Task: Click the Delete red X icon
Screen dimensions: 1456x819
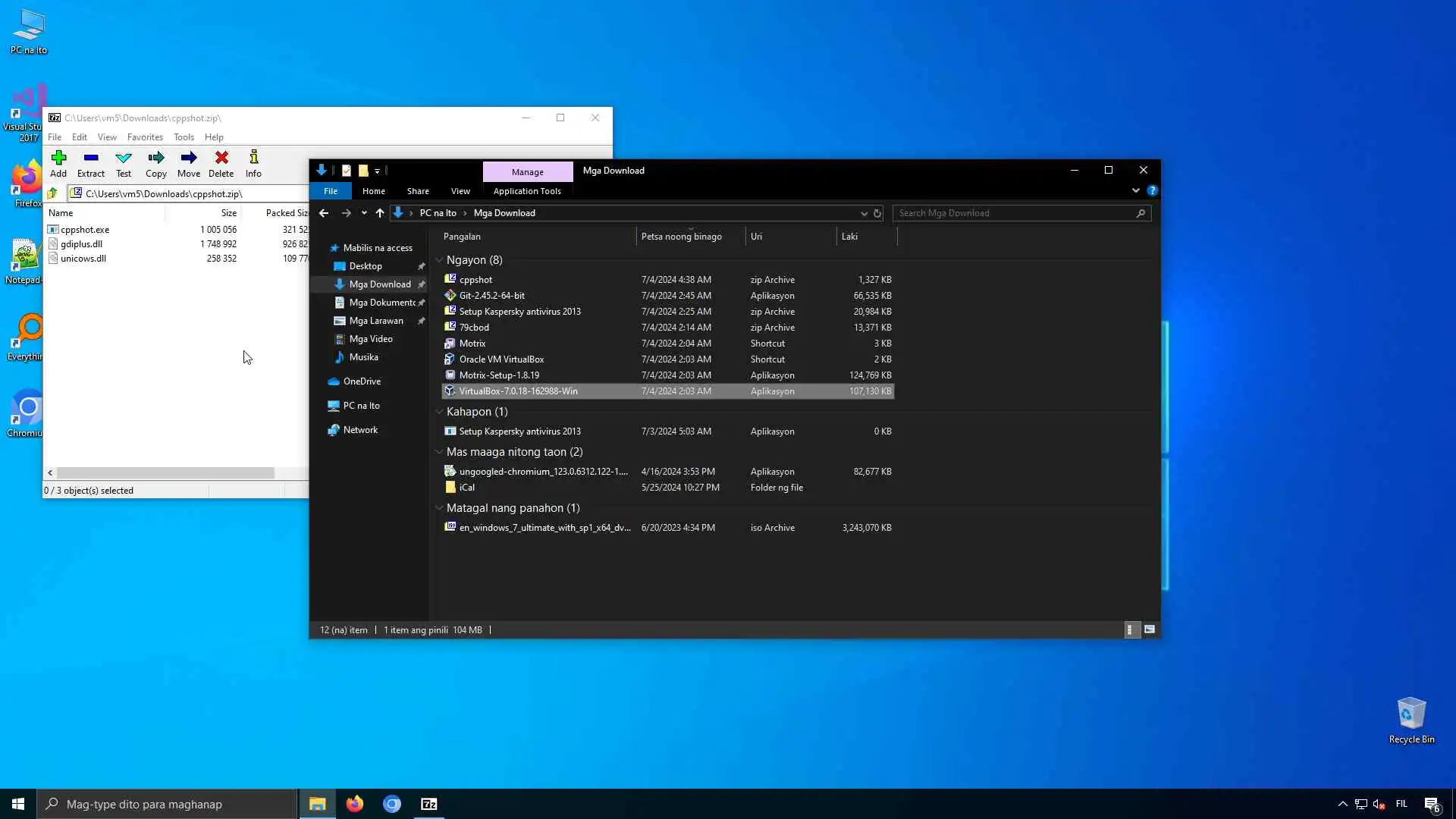Action: (x=221, y=163)
